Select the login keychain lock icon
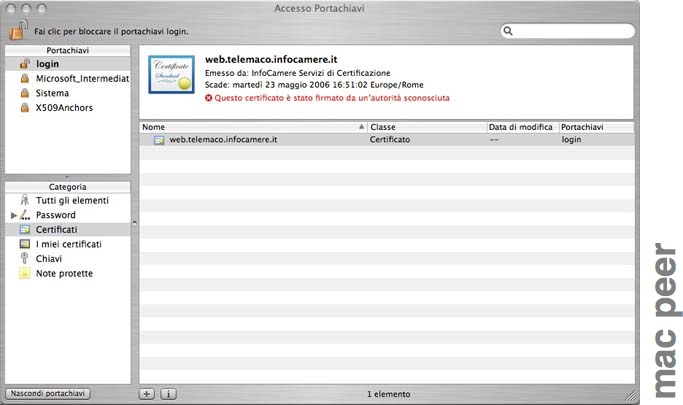 tap(25, 64)
